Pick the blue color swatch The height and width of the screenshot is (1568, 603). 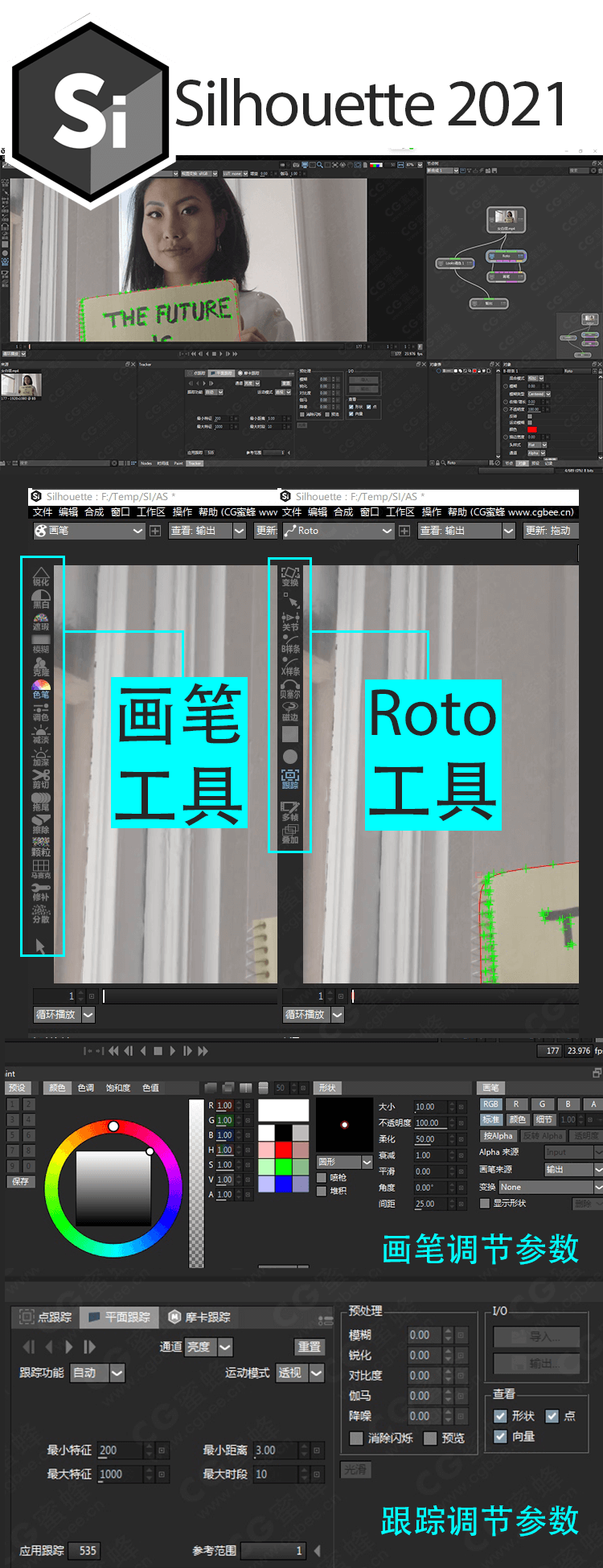tap(284, 1184)
